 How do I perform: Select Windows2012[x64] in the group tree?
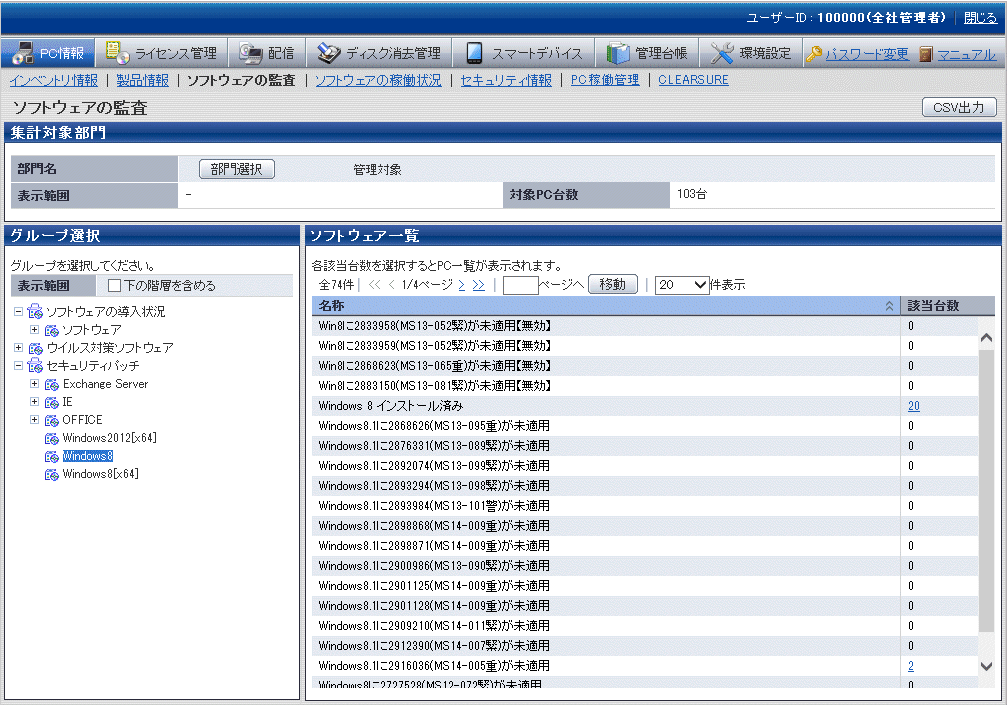point(109,438)
